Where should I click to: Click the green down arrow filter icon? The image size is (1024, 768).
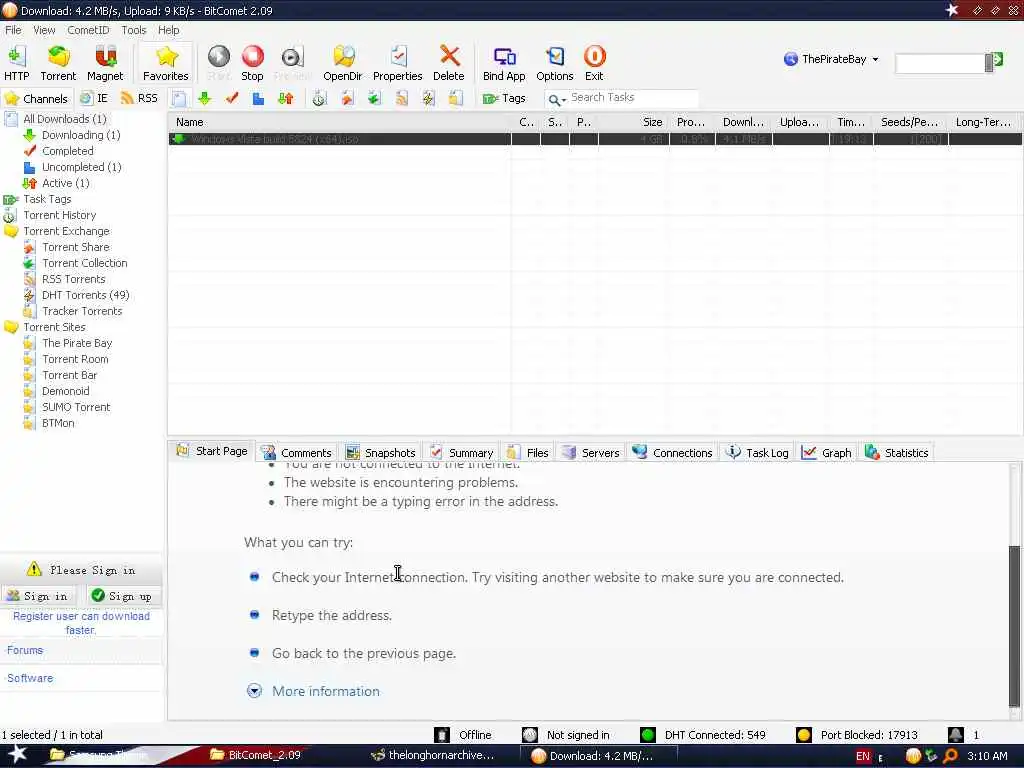pos(204,99)
